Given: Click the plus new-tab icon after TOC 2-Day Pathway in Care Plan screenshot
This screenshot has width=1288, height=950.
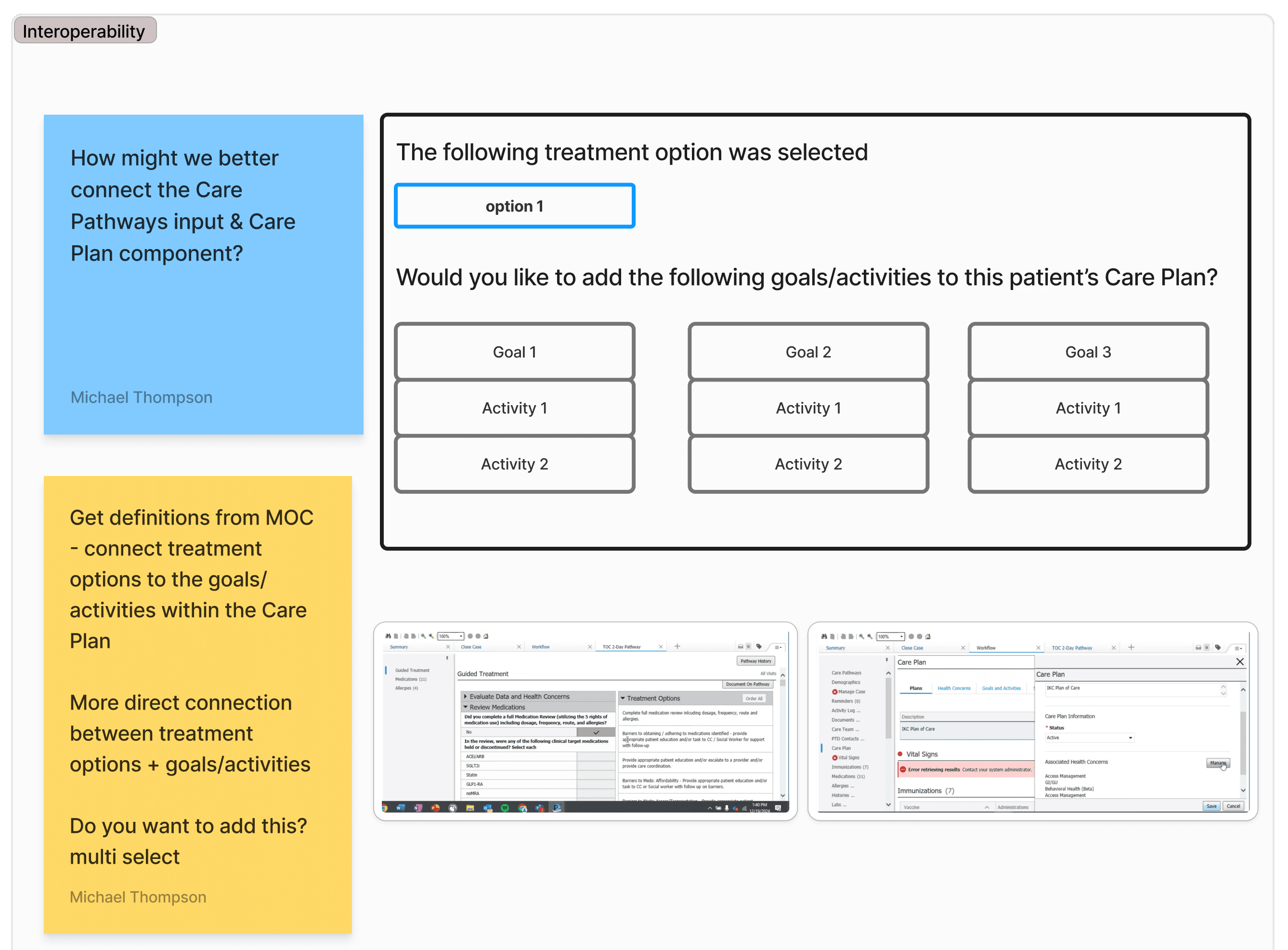Looking at the screenshot, I should [x=1131, y=647].
